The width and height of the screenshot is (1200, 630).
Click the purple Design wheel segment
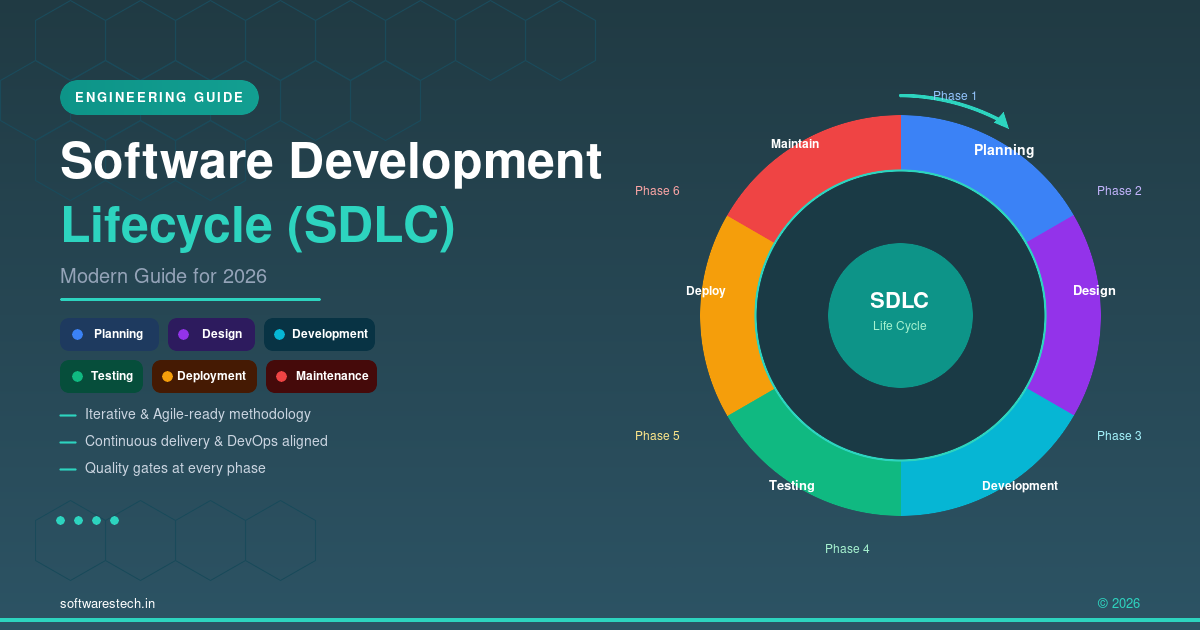tap(1073, 315)
